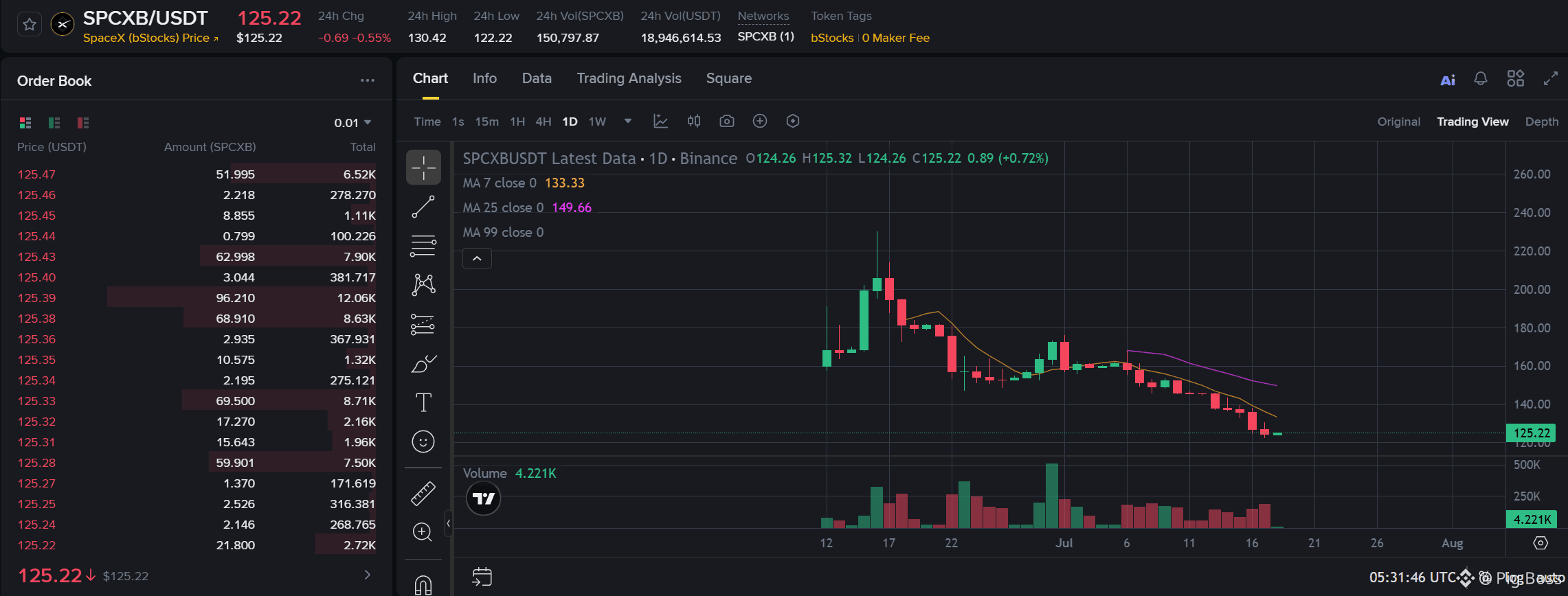Select the trend line drawing tool
This screenshot has height=596, width=1568.
click(x=423, y=207)
